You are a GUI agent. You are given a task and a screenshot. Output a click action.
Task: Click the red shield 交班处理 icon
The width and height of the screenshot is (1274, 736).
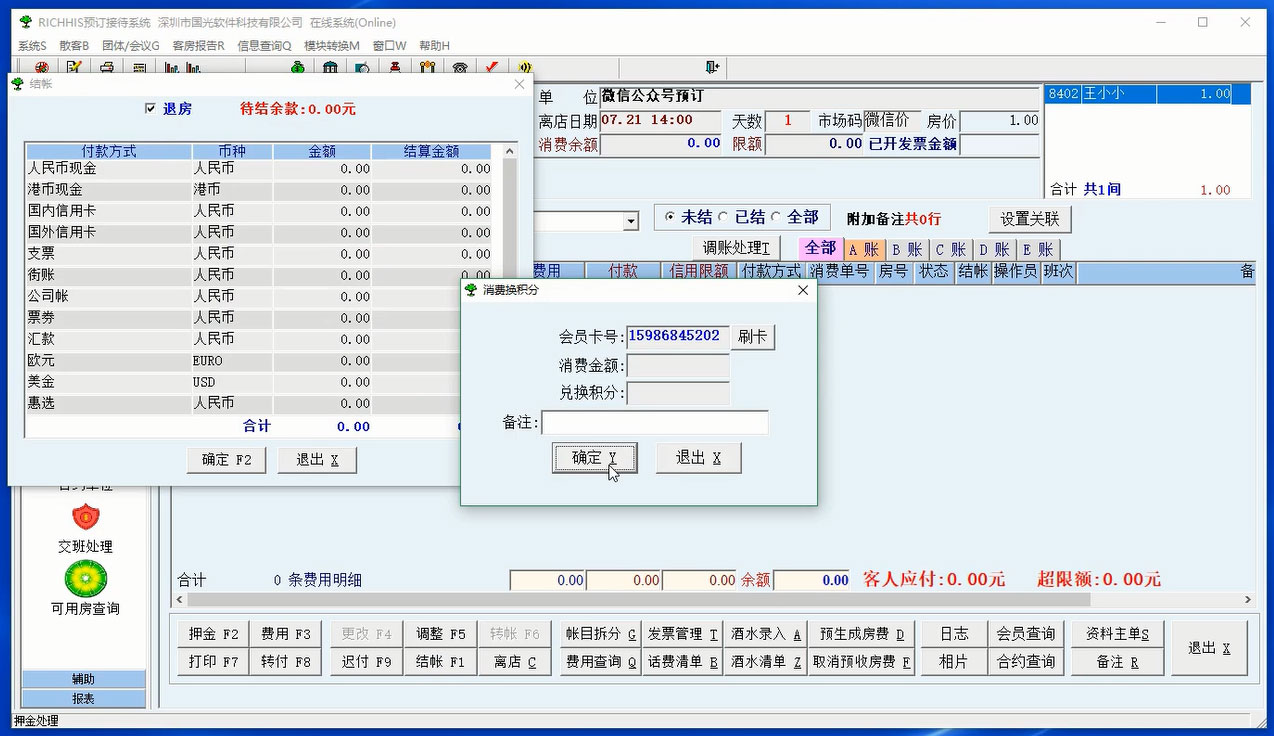point(86,517)
